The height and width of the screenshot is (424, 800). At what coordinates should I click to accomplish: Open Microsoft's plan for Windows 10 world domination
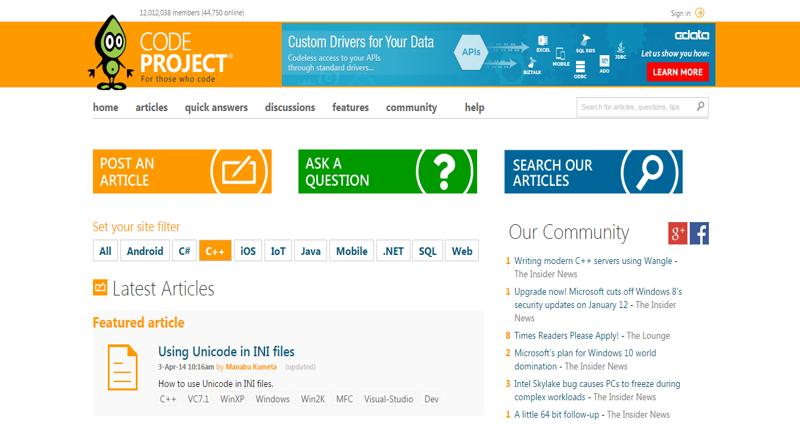pyautogui.click(x=585, y=359)
